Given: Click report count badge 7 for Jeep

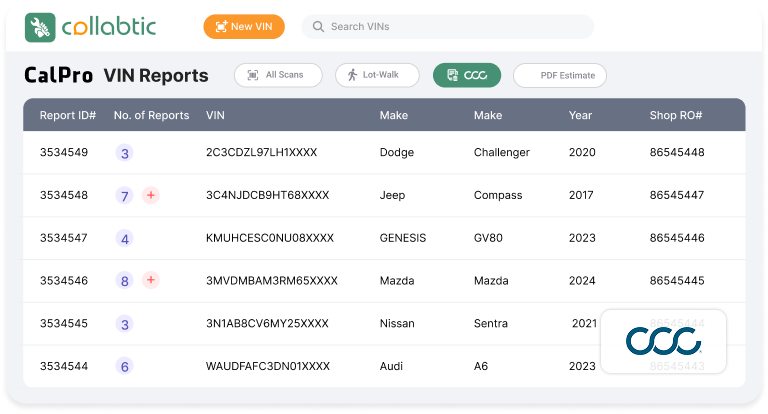Looking at the screenshot, I should point(125,196).
